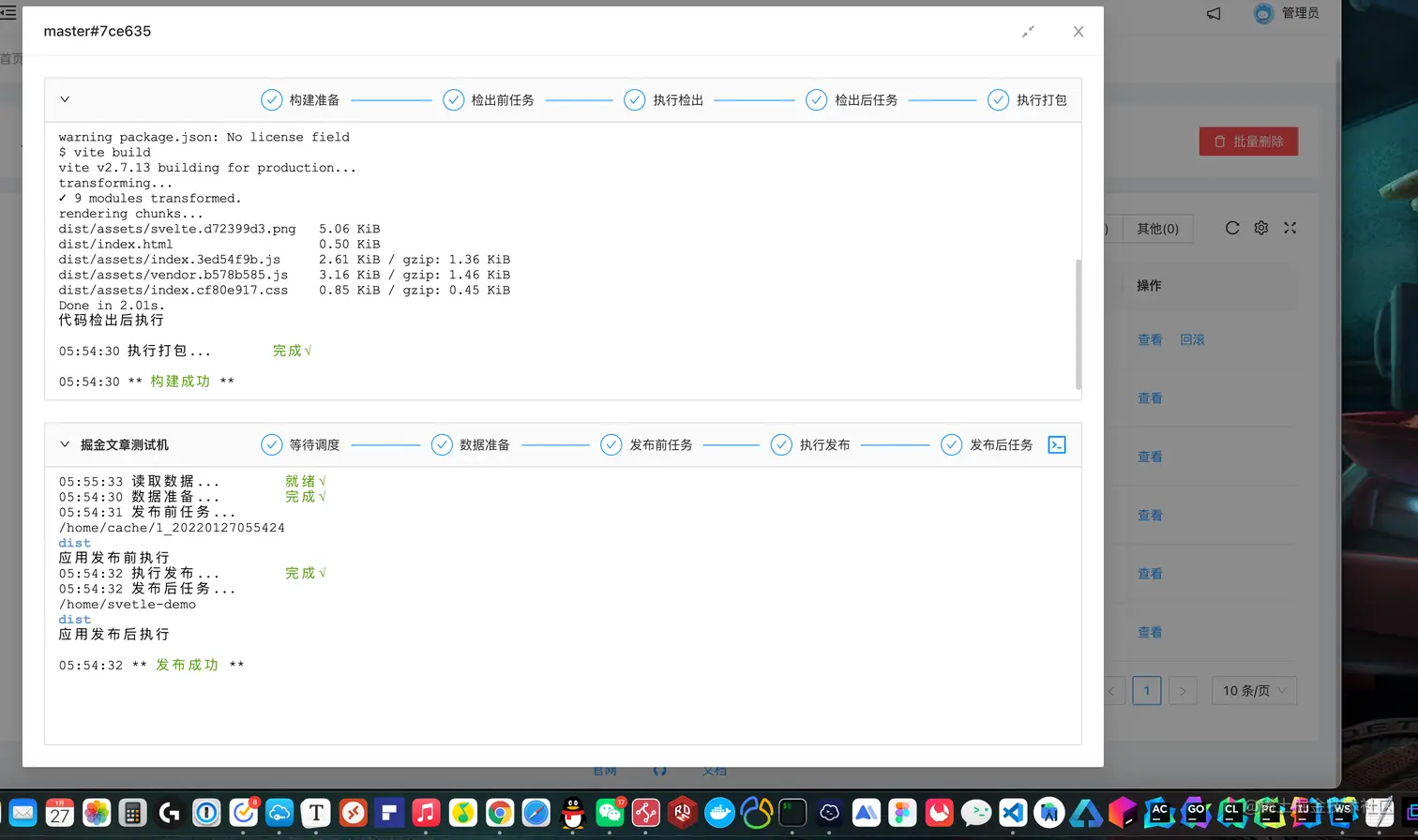This screenshot has height=840, width=1418.
Task: Open Music app from the Dock
Action: coord(427,812)
